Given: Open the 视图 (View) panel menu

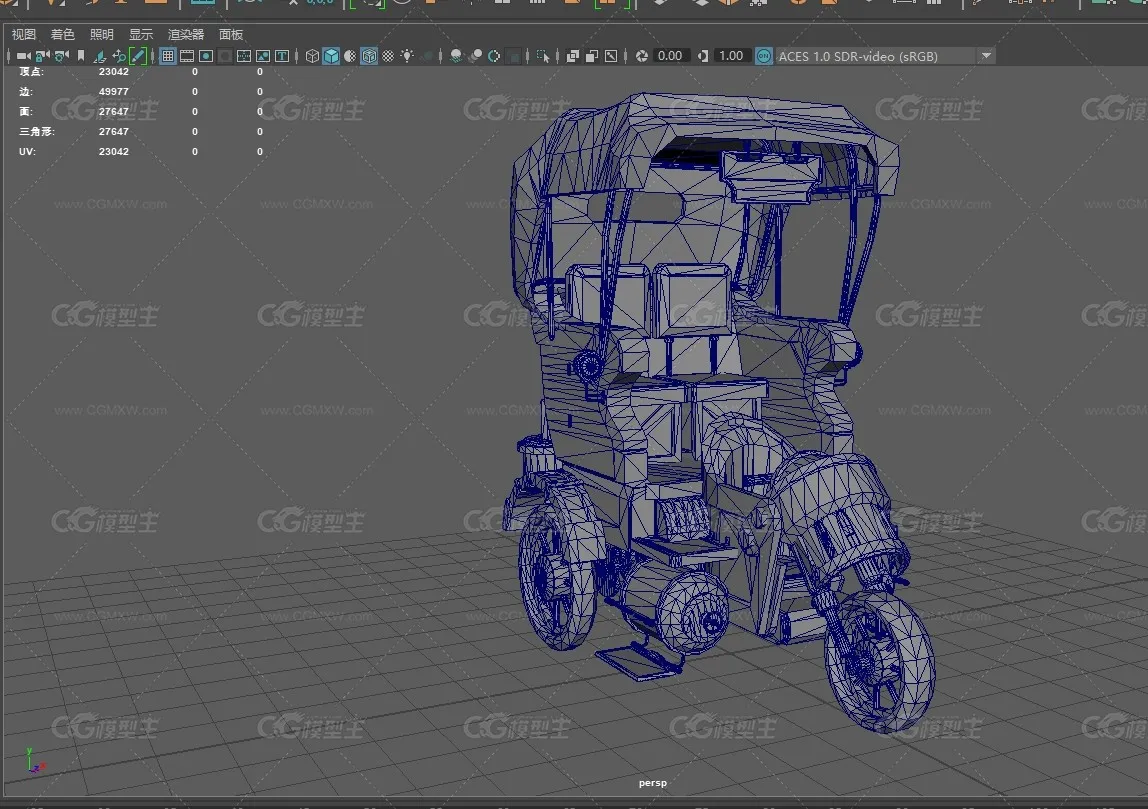Looking at the screenshot, I should click(x=23, y=34).
